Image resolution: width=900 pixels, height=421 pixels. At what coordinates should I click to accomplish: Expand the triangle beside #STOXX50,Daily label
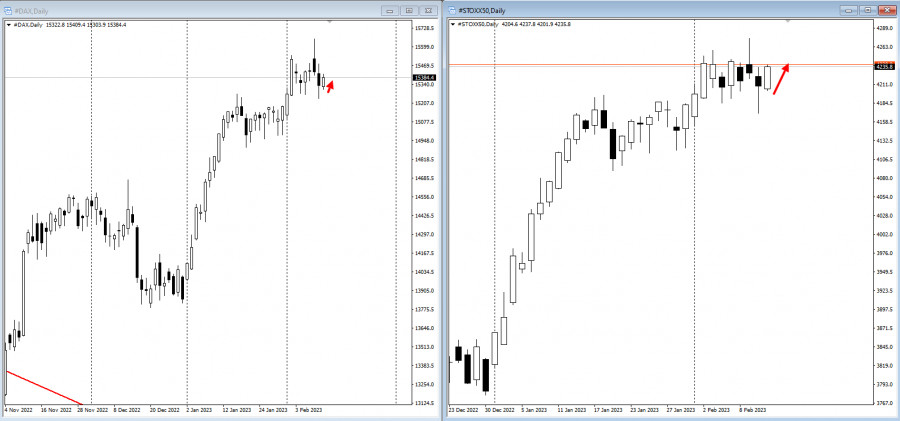[x=452, y=23]
